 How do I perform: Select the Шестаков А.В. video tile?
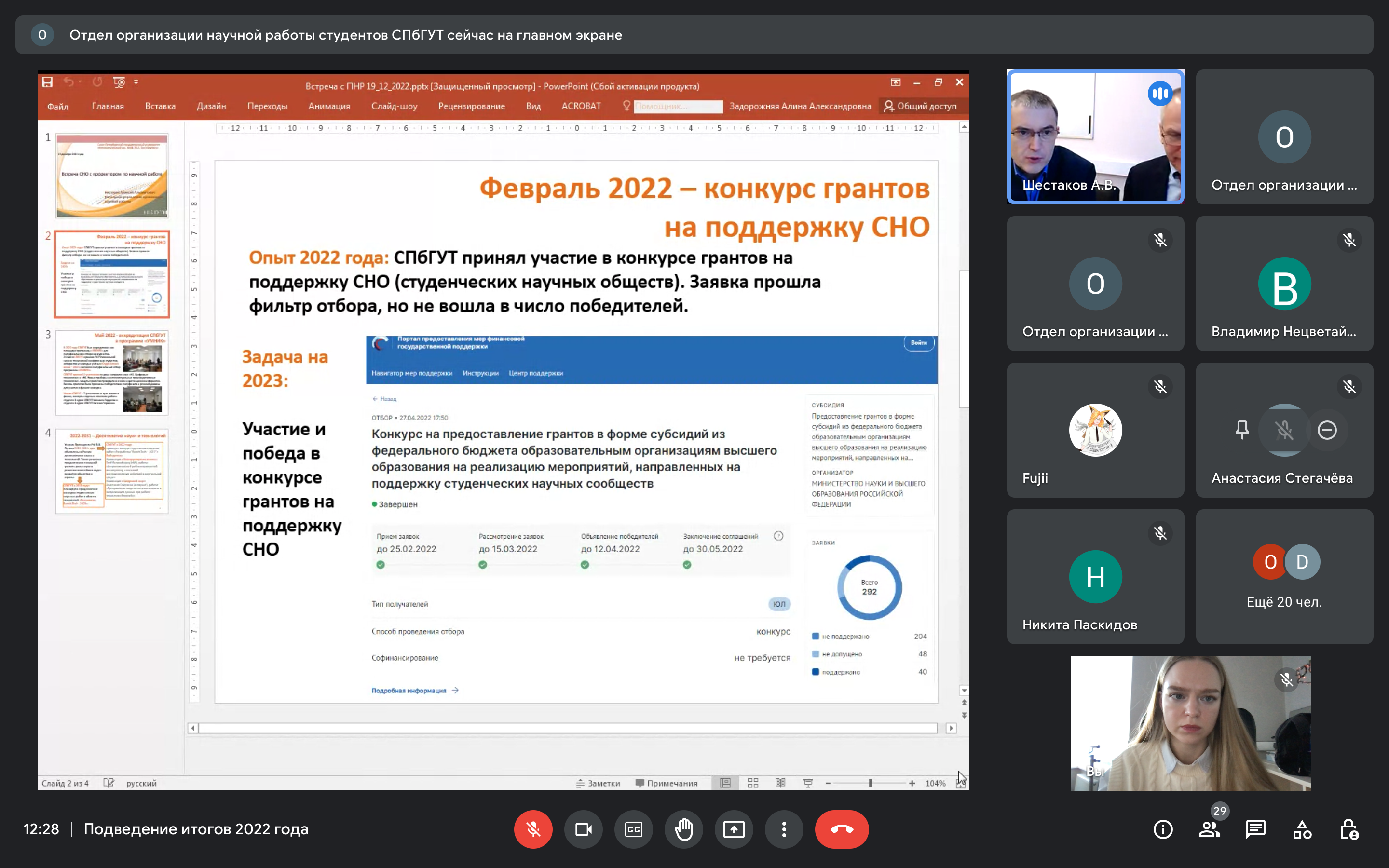1095,136
